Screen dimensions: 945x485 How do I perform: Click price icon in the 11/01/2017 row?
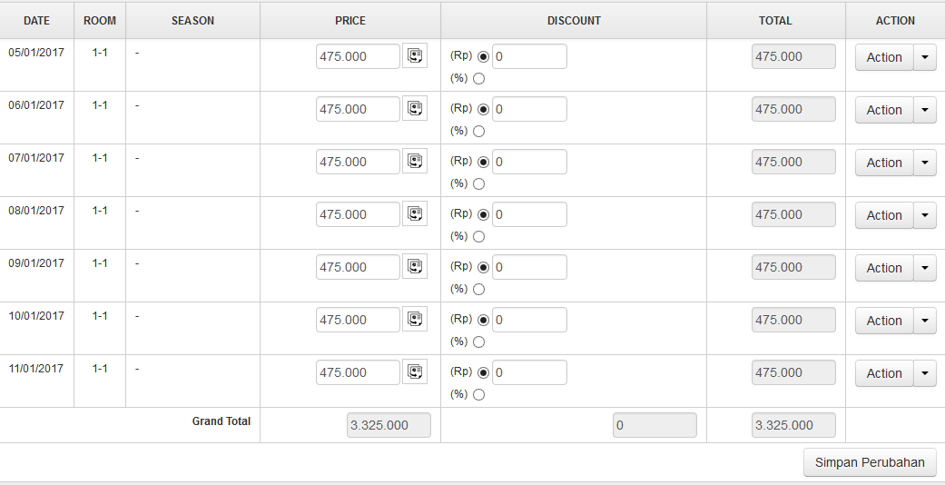pos(414,372)
